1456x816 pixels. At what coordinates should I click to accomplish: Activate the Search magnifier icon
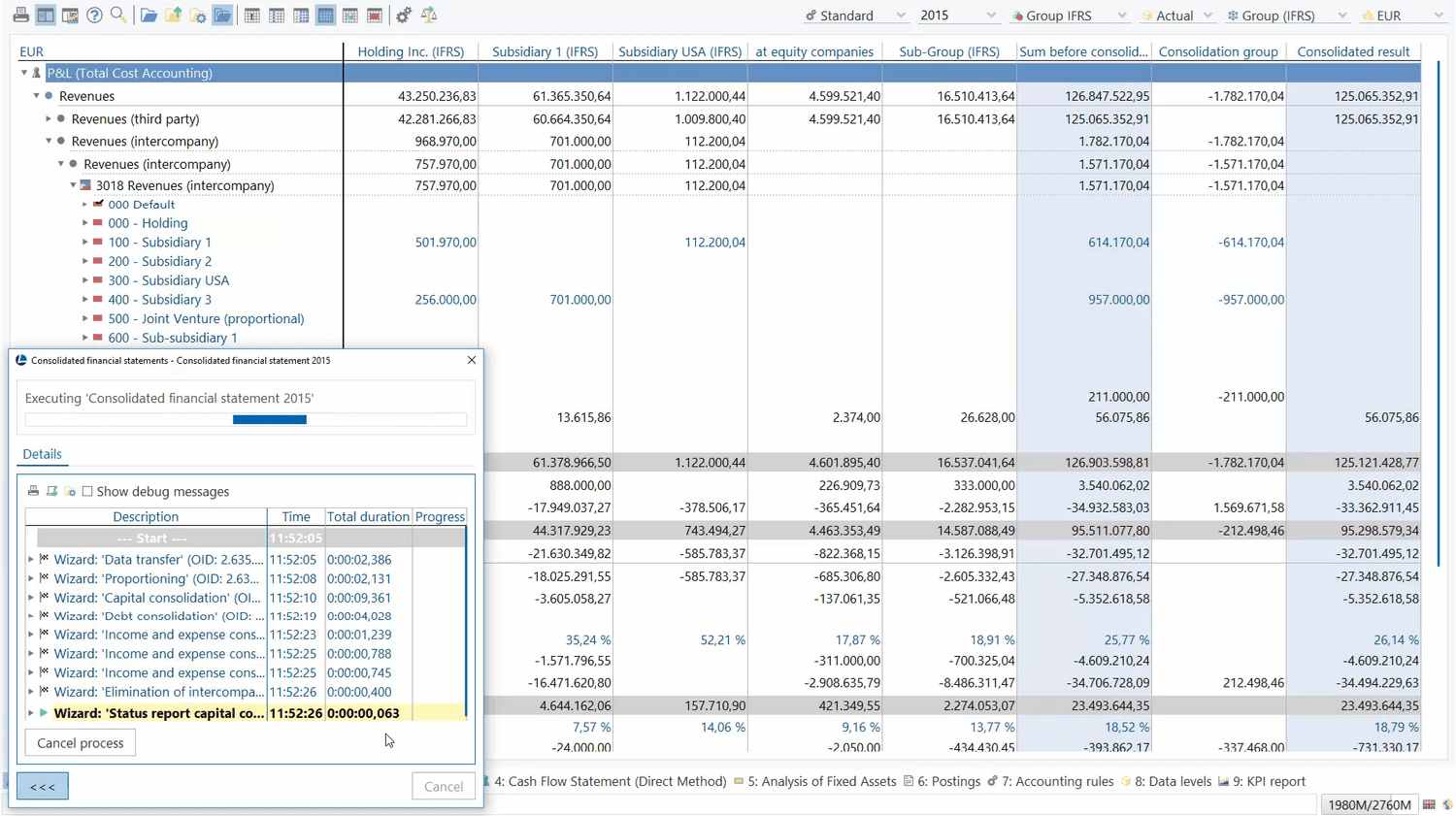pyautogui.click(x=116, y=15)
